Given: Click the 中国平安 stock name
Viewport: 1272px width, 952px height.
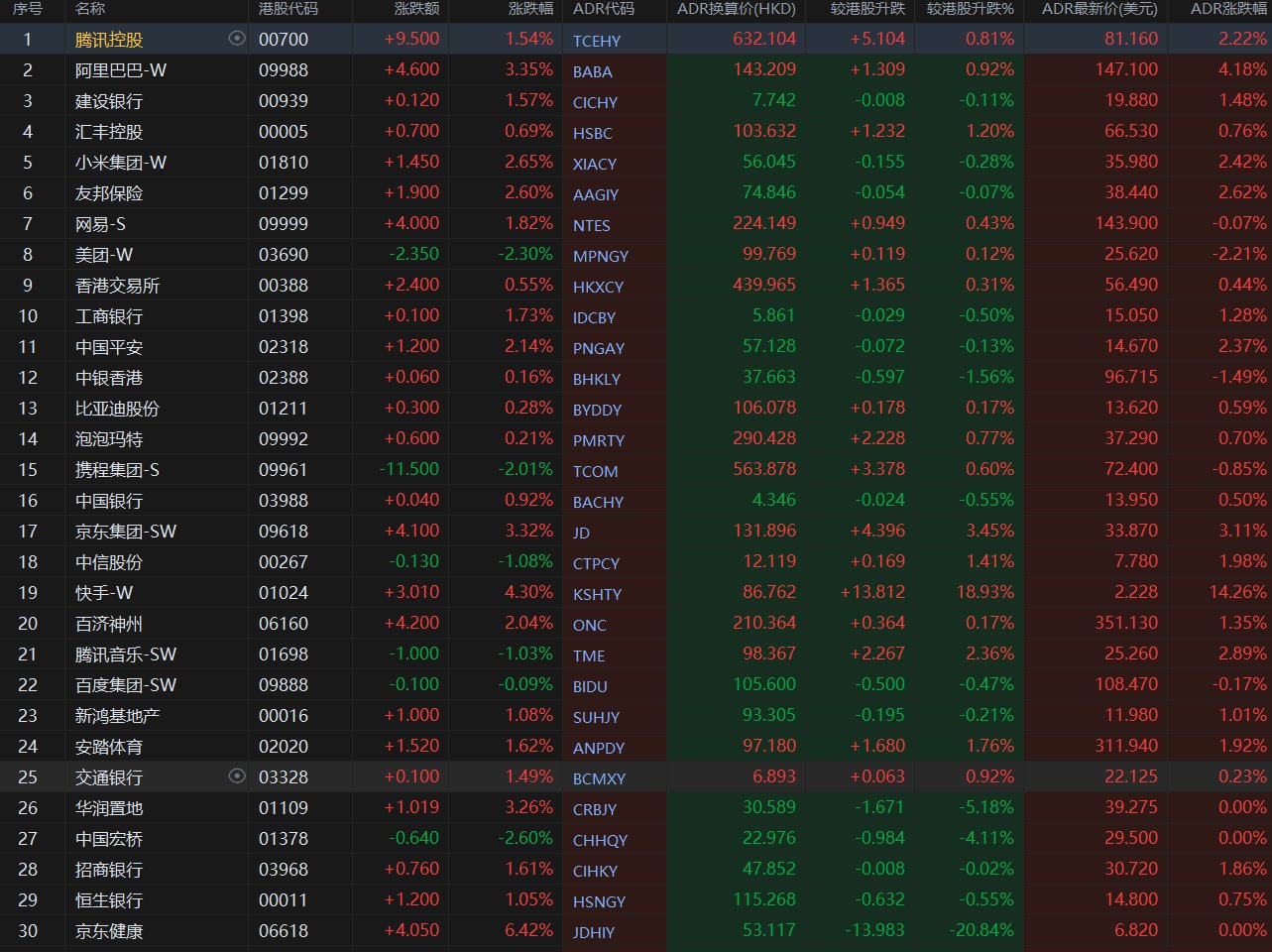Looking at the screenshot, I should coord(109,347).
